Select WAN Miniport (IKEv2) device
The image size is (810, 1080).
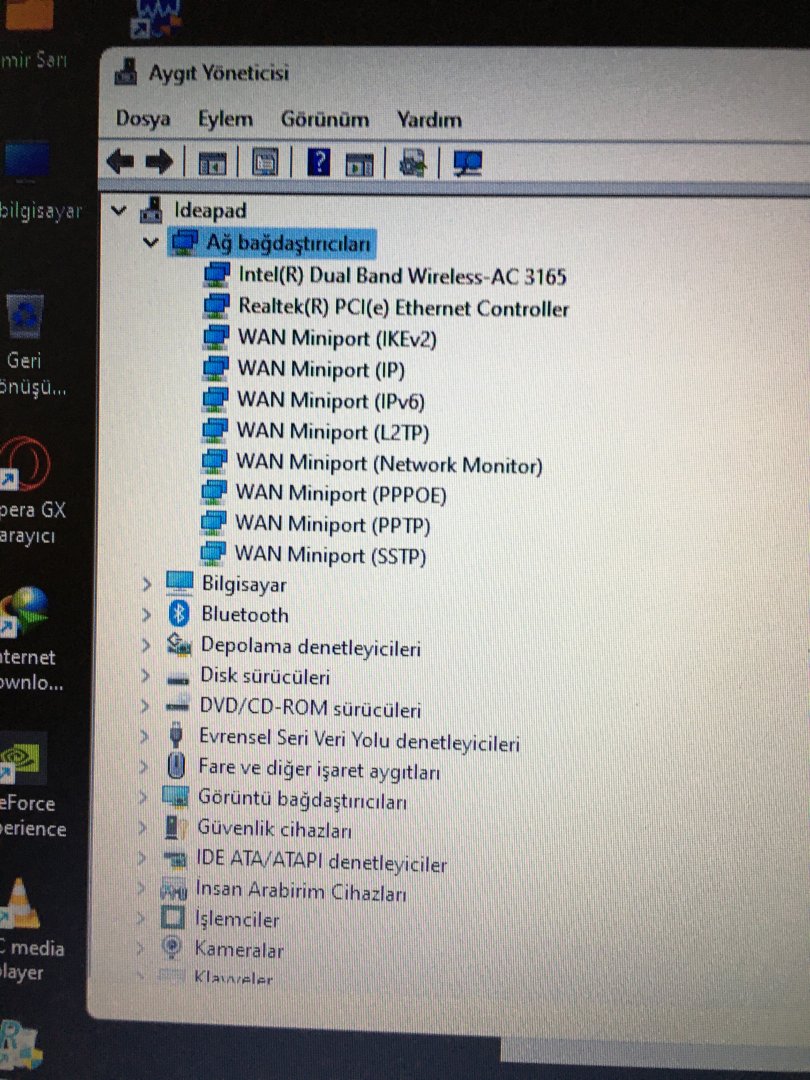tap(337, 338)
